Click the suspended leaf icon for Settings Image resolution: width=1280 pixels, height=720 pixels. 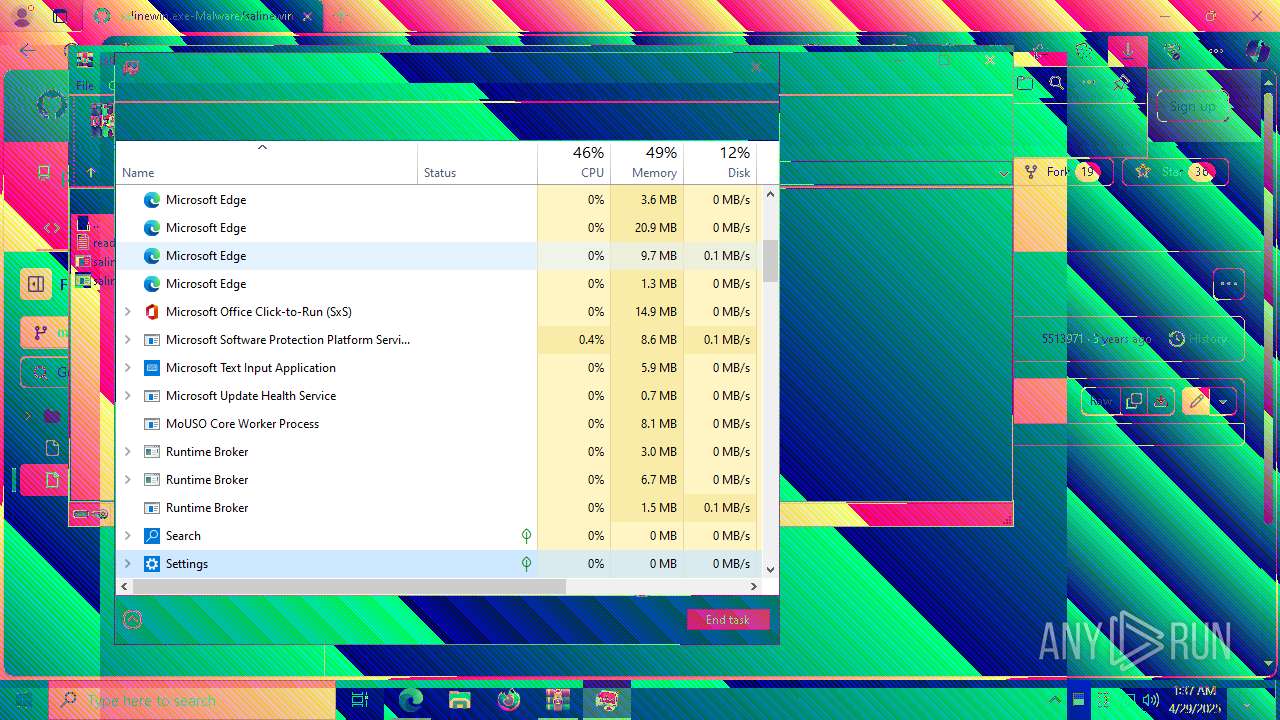point(526,564)
